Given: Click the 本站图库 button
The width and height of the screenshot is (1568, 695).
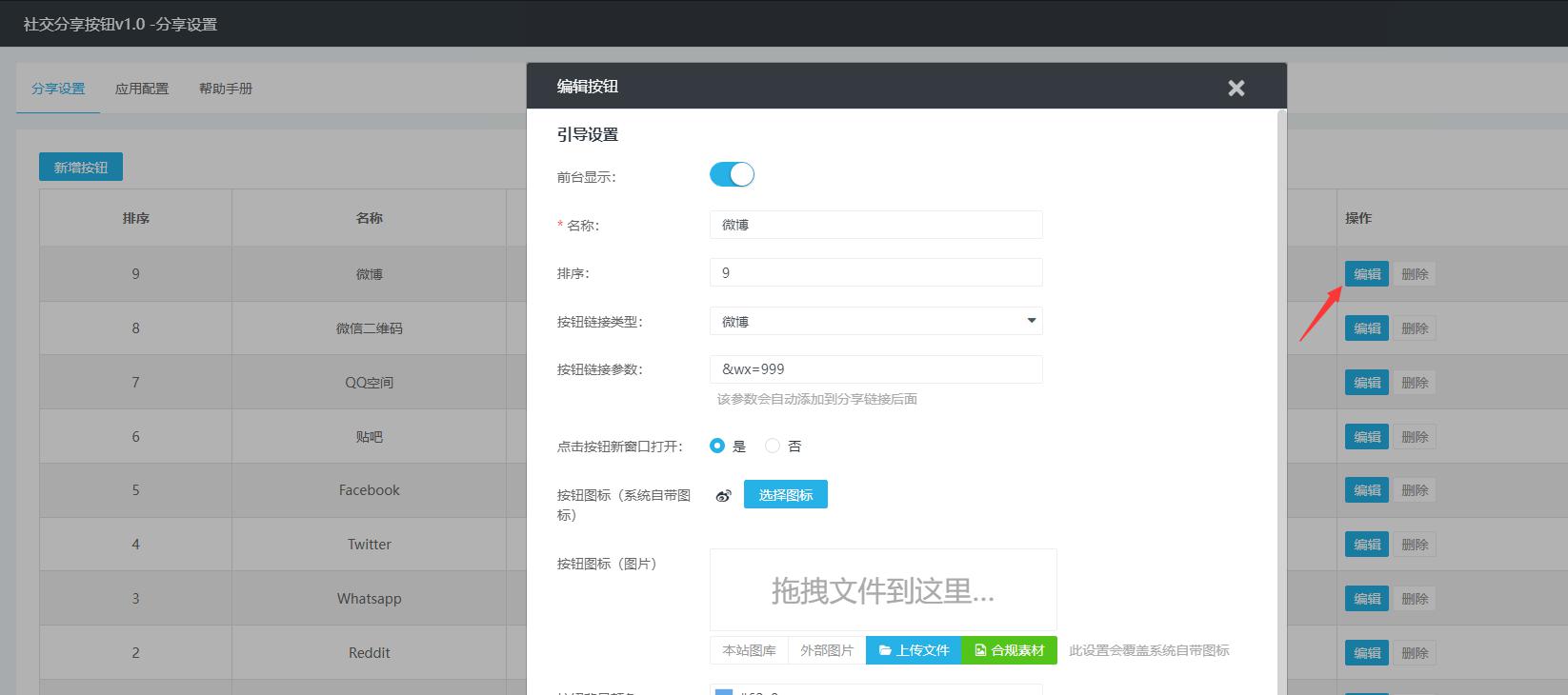Looking at the screenshot, I should click(x=749, y=650).
